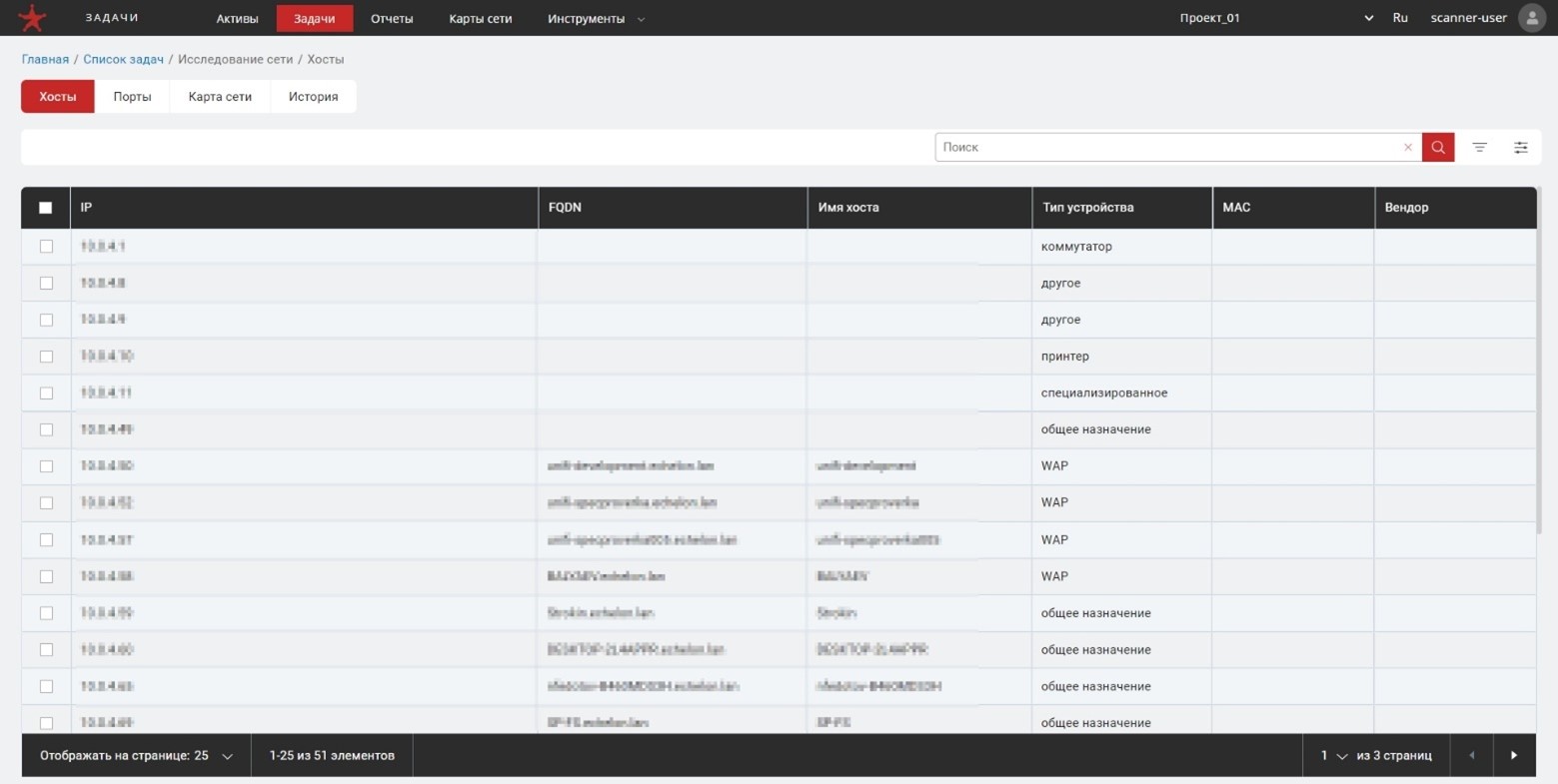Click the 1-25 из 51 элементов label

[x=332, y=756]
